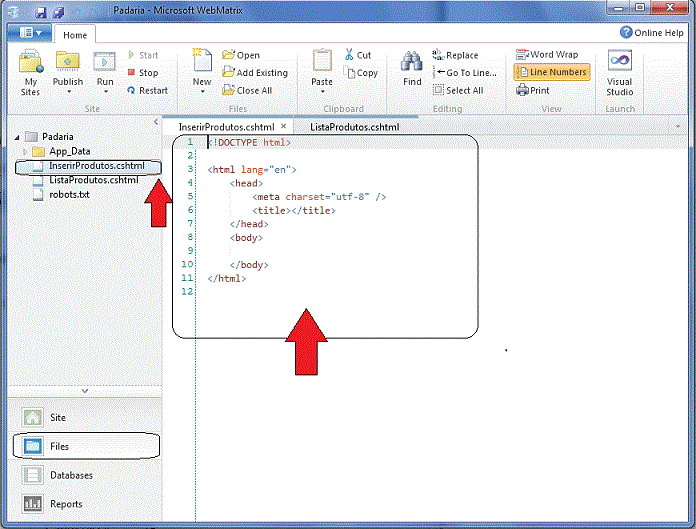This screenshot has height=529, width=696.
Task: Select InserirProdutos.cshtml in file tree
Action: click(96, 166)
